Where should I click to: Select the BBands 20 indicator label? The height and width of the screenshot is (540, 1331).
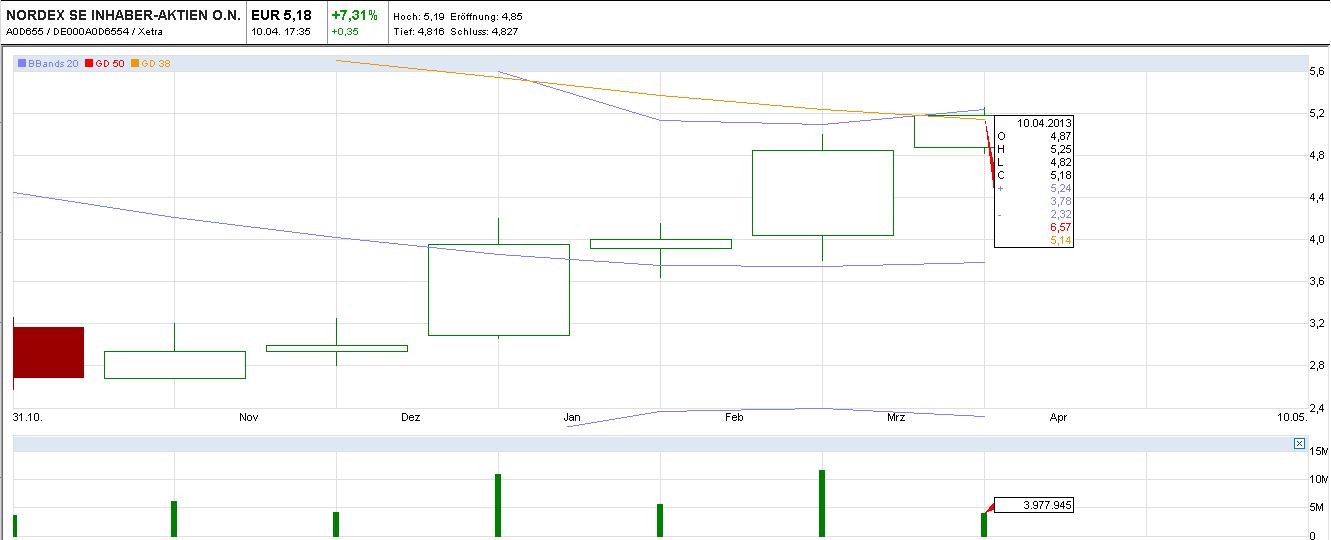click(54, 64)
